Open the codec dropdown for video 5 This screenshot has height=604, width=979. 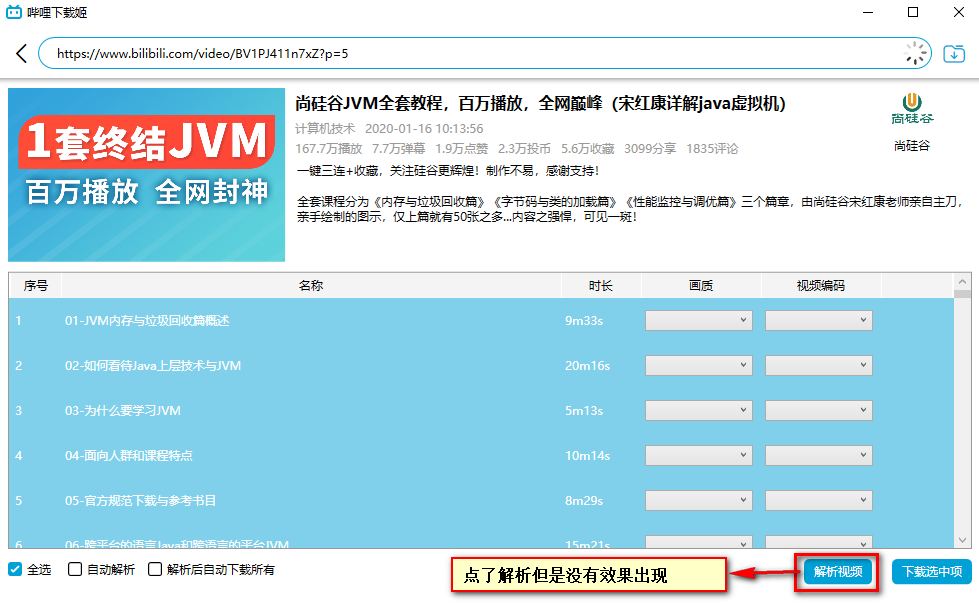point(818,500)
